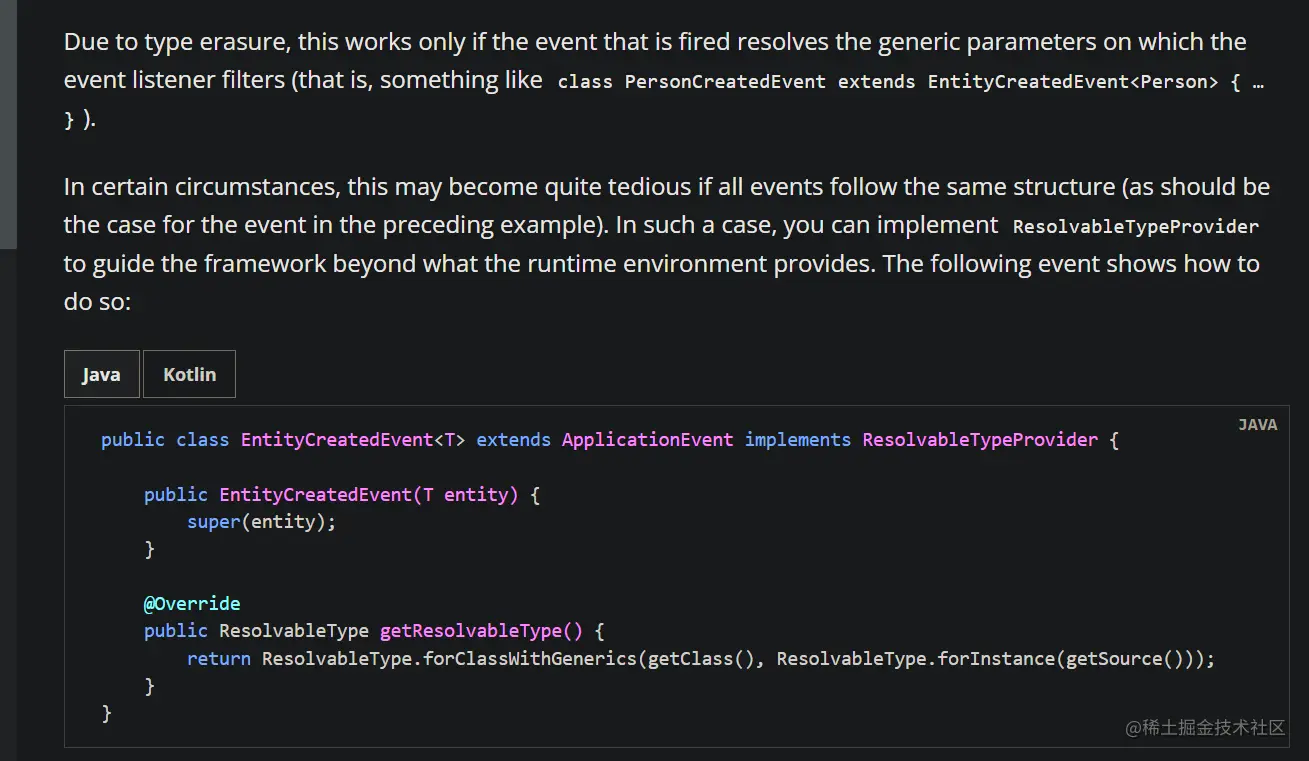Switch to the Kotlin code tab
Image resolution: width=1309 pixels, height=761 pixels.
pos(189,374)
